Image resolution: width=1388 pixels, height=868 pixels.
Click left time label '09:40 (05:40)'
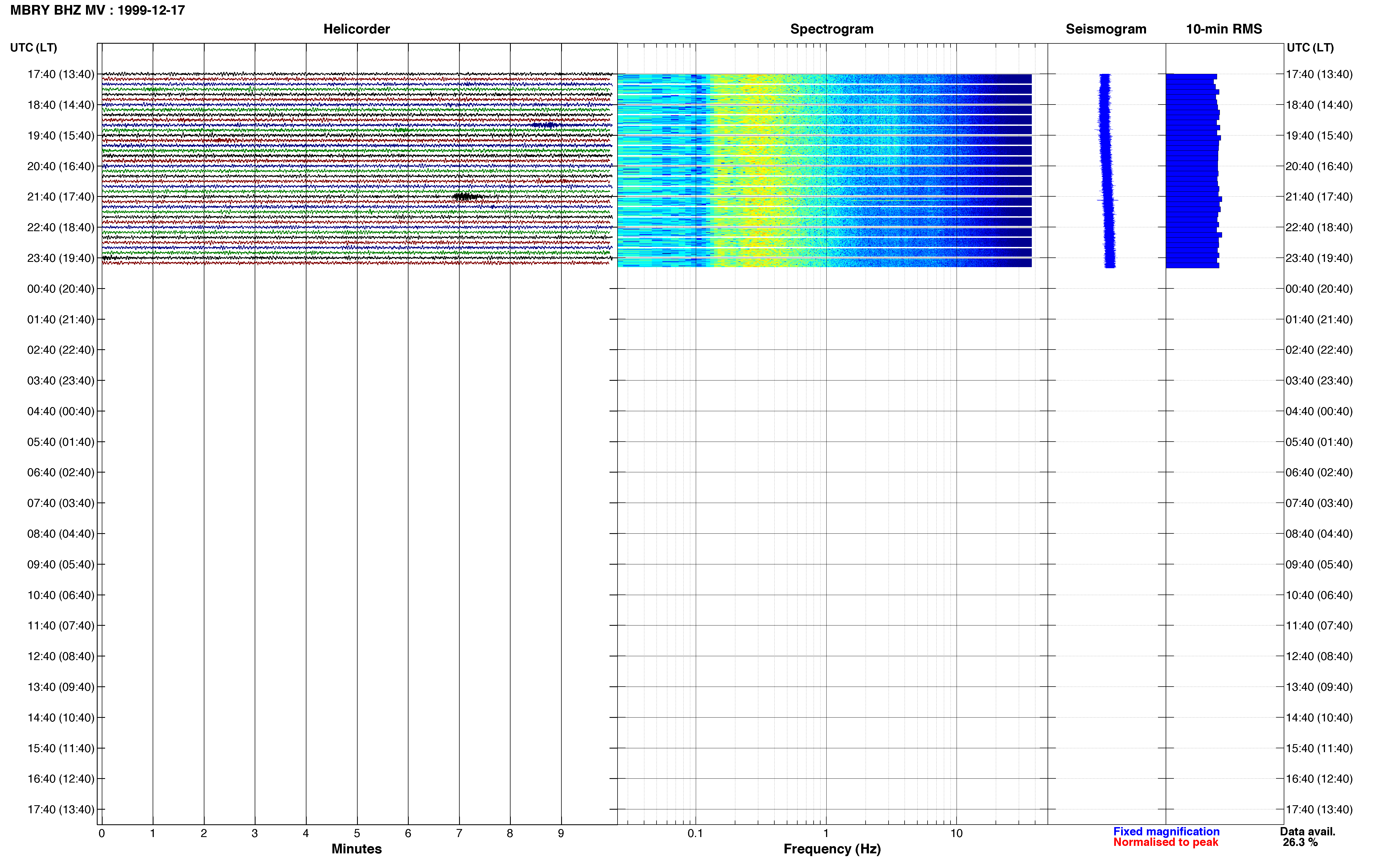pos(61,565)
